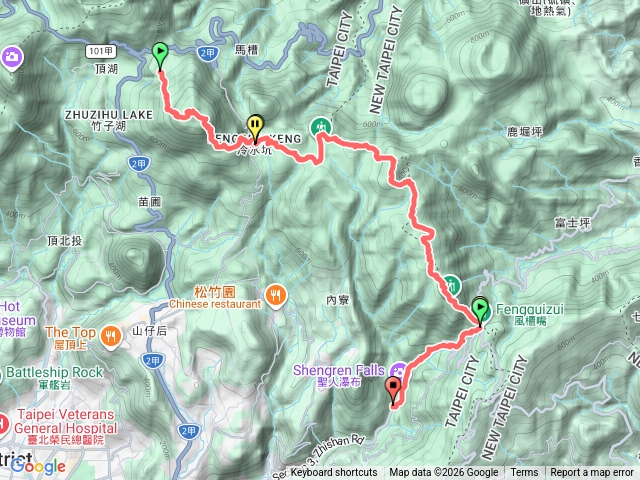Click Report a map error
640x480 pixels.
click(591, 473)
